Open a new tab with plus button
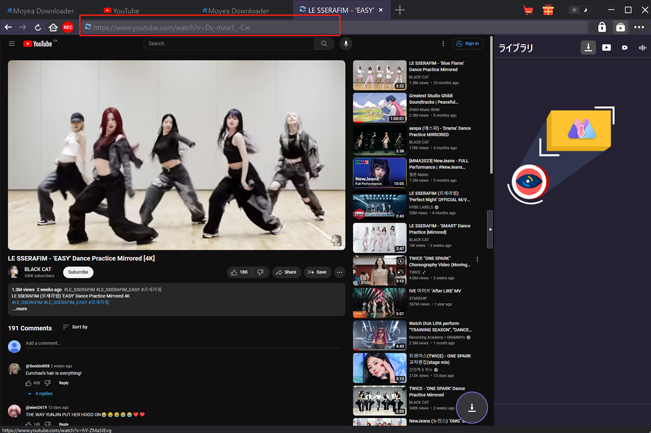The image size is (651, 433). 400,10
